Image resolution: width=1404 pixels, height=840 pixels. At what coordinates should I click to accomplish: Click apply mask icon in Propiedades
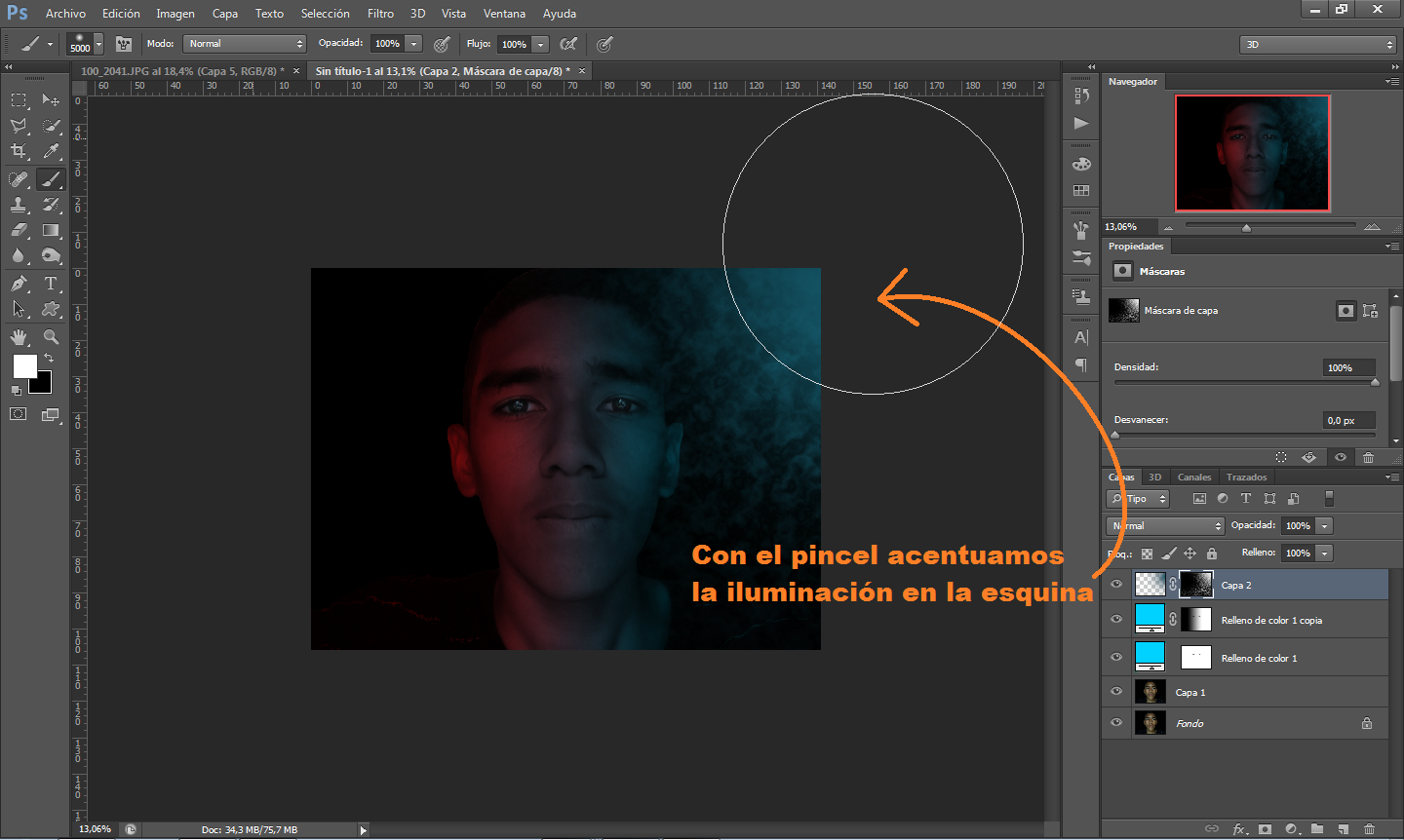[x=1308, y=457]
